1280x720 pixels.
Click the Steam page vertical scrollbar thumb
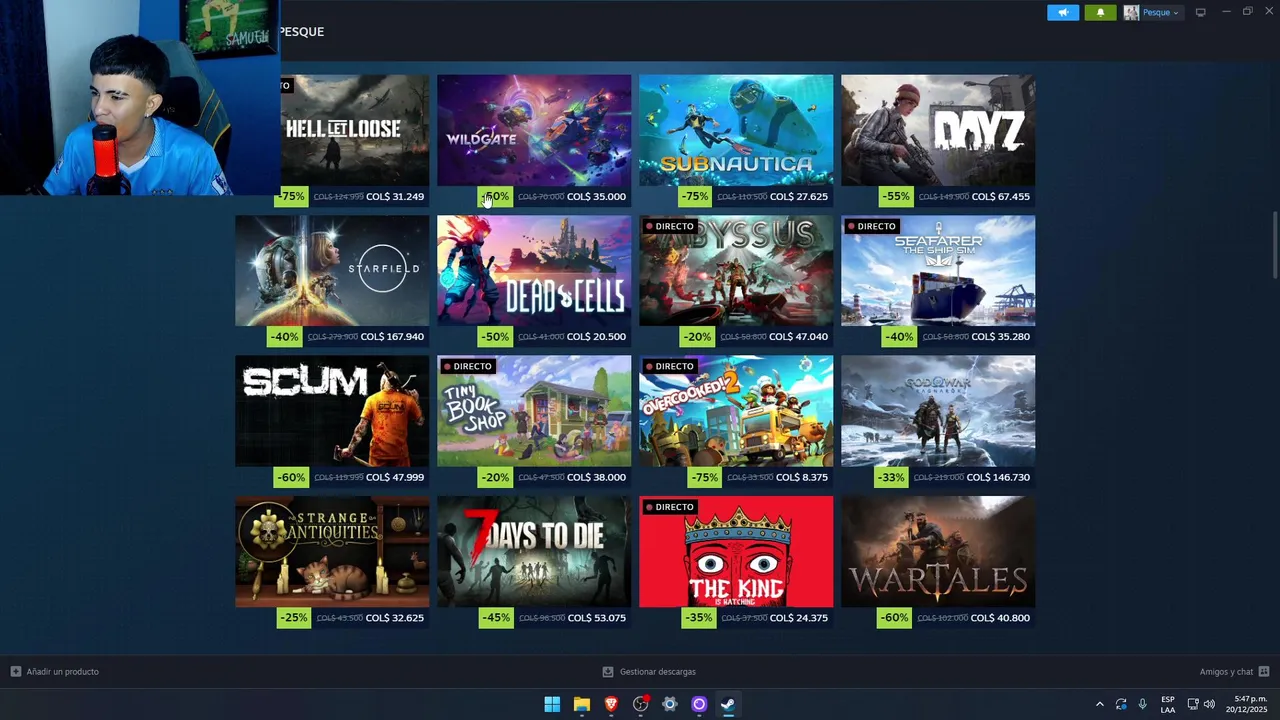[1274, 245]
